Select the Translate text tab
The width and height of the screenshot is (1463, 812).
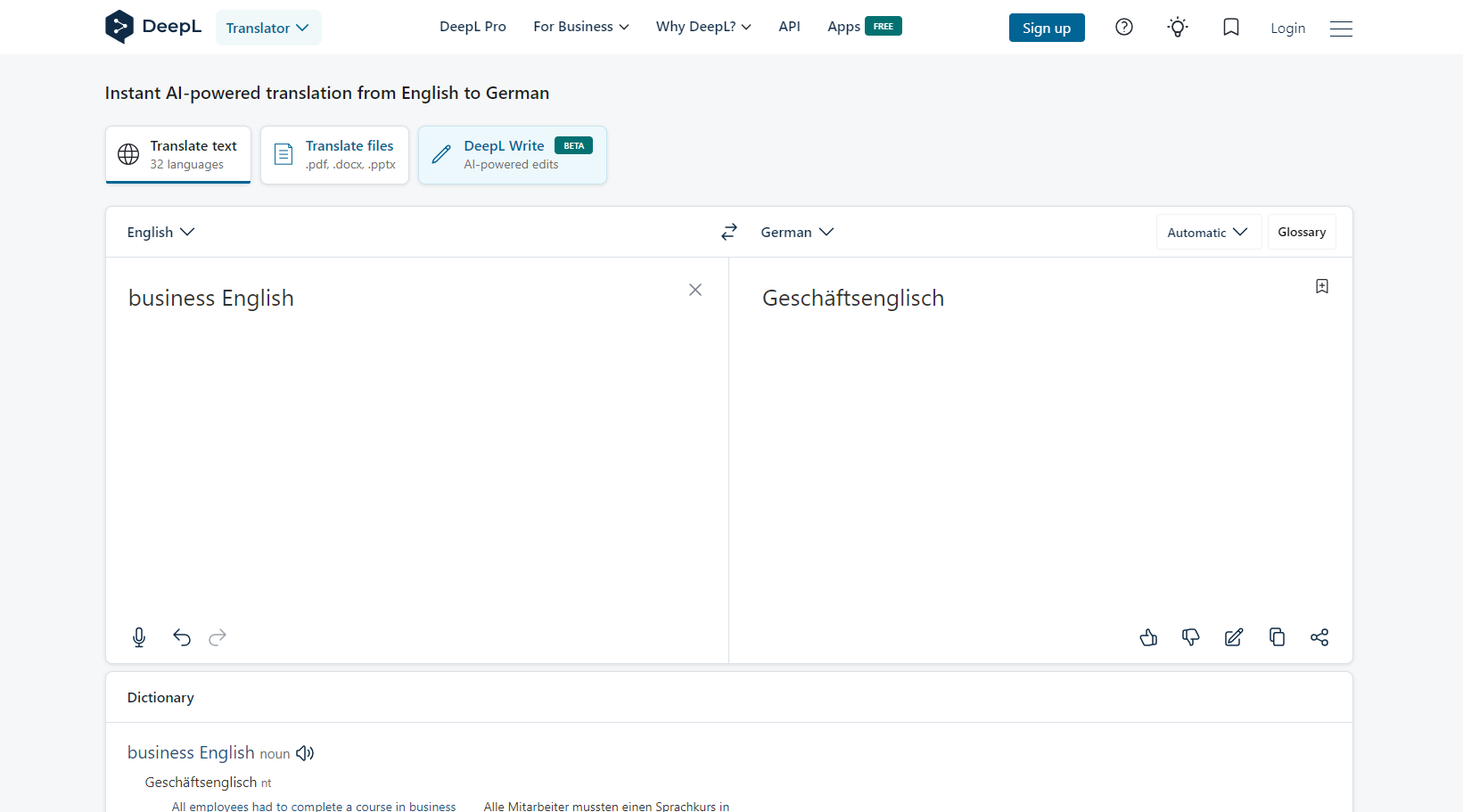point(178,154)
